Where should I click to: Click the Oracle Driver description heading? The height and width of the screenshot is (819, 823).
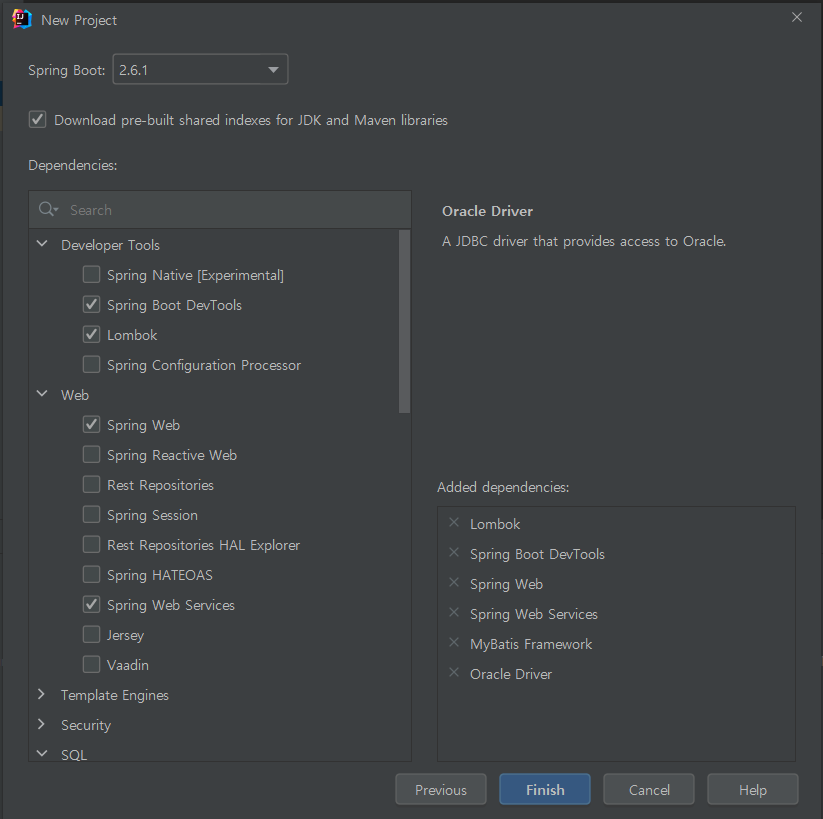tap(487, 211)
